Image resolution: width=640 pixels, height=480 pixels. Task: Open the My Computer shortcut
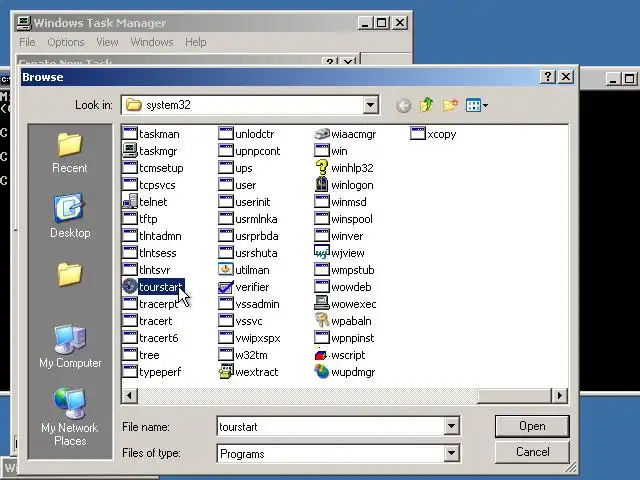pos(70,346)
